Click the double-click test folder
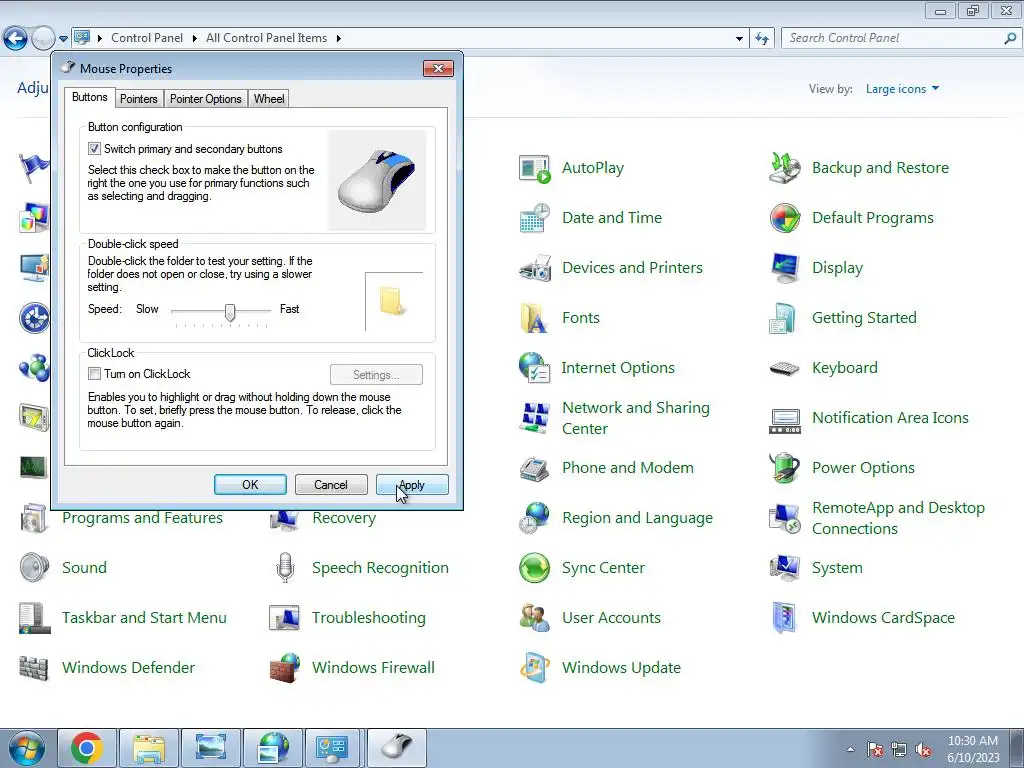 coord(392,301)
